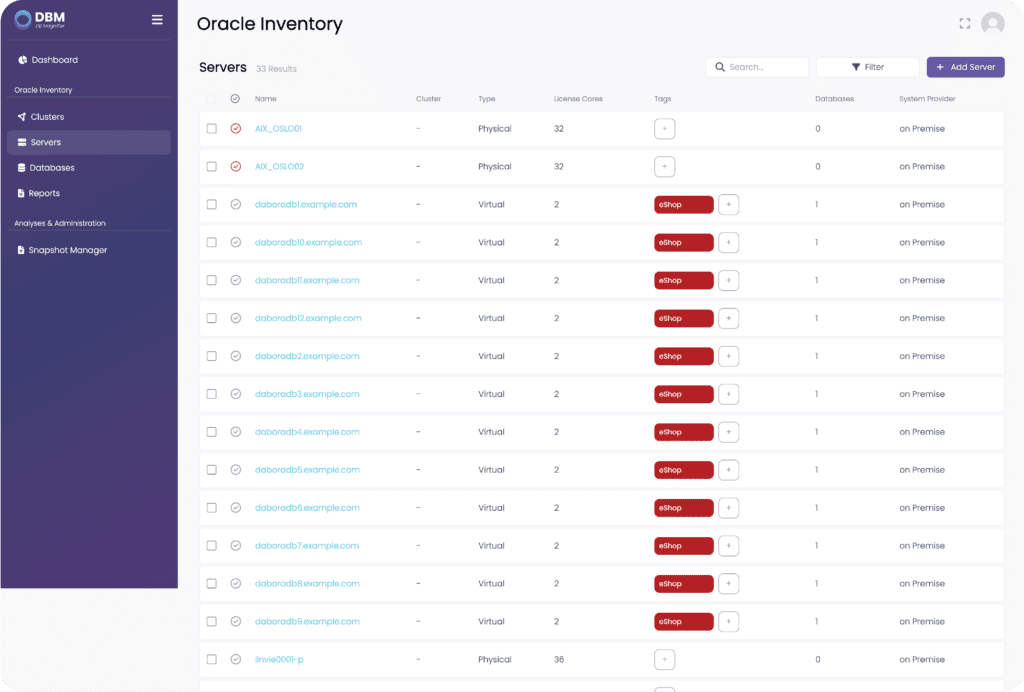The width and height of the screenshot is (1024, 692).
Task: Click the red status icon for AIX_OSLO01
Action: pos(236,129)
